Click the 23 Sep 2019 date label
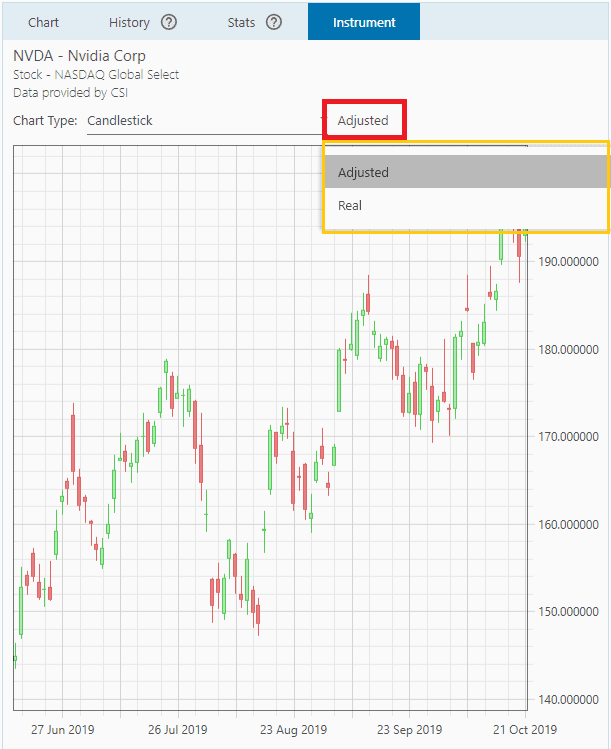This screenshot has width=611, height=749. (409, 730)
